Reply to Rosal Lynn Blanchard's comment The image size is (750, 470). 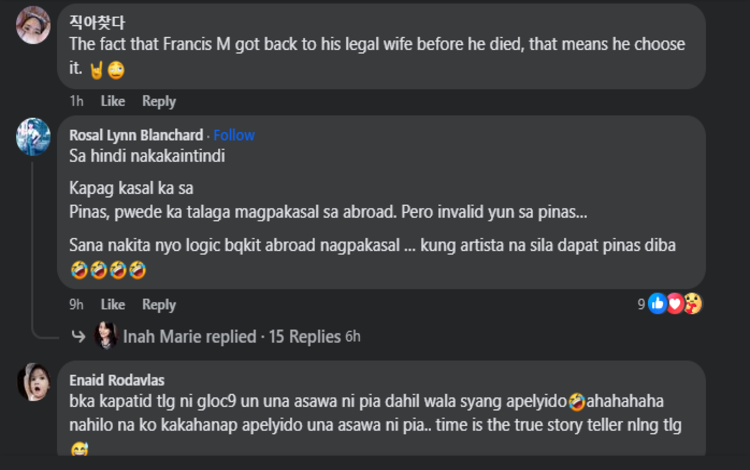pos(158,304)
